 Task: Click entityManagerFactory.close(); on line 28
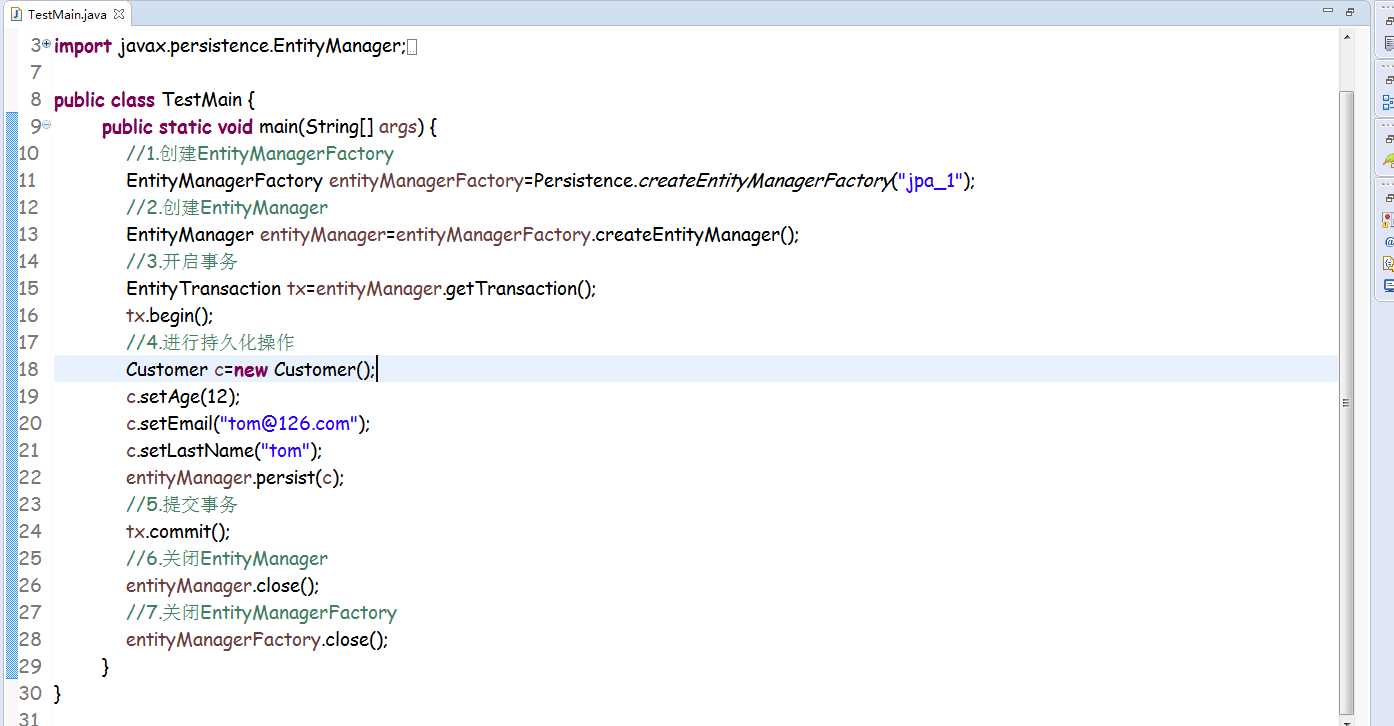[257, 639]
